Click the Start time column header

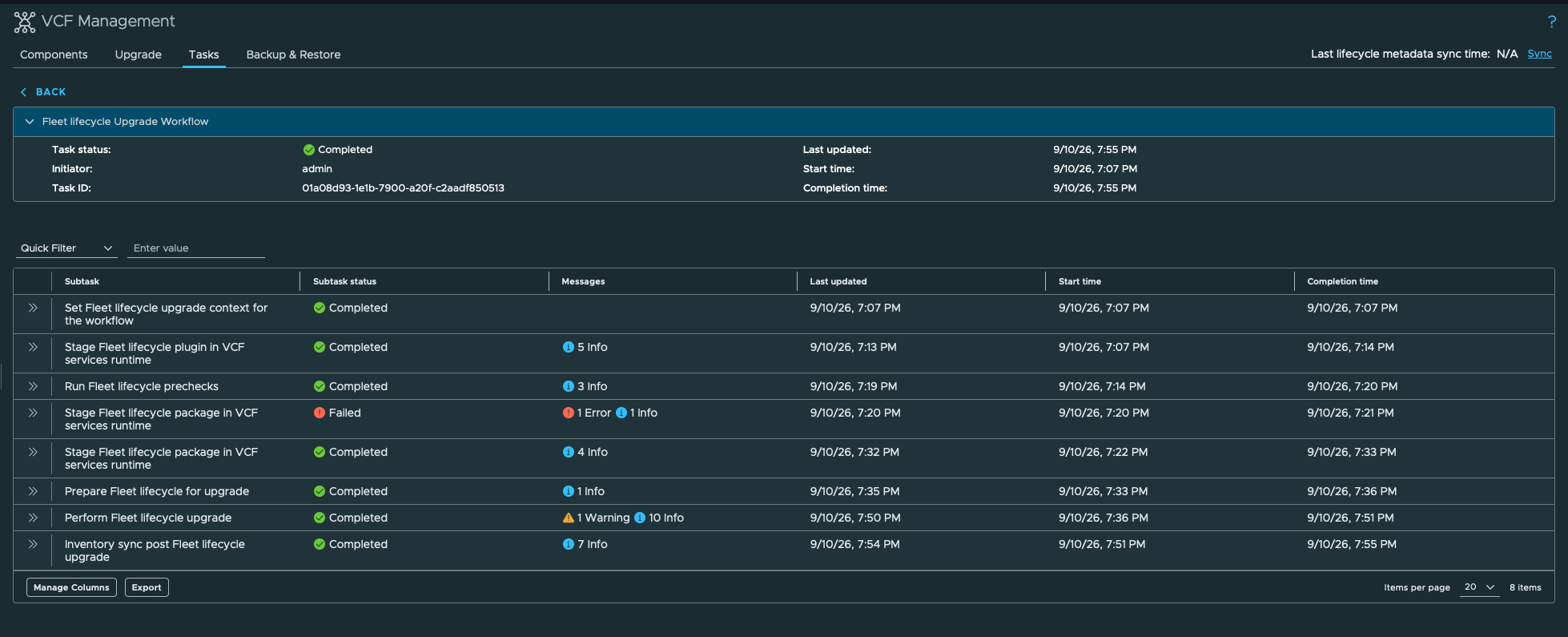pos(1080,281)
